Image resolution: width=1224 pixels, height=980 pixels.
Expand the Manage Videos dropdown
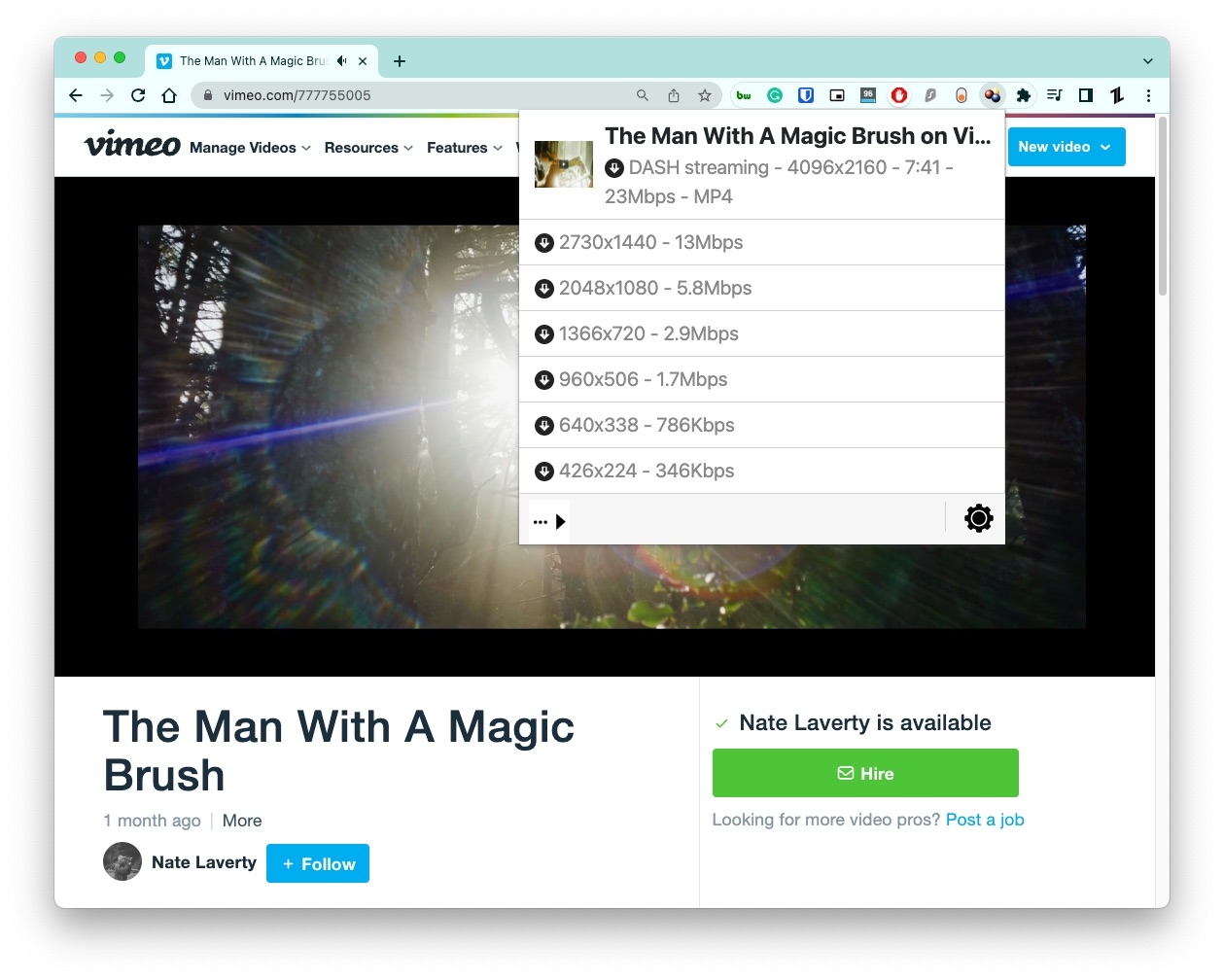tap(250, 148)
